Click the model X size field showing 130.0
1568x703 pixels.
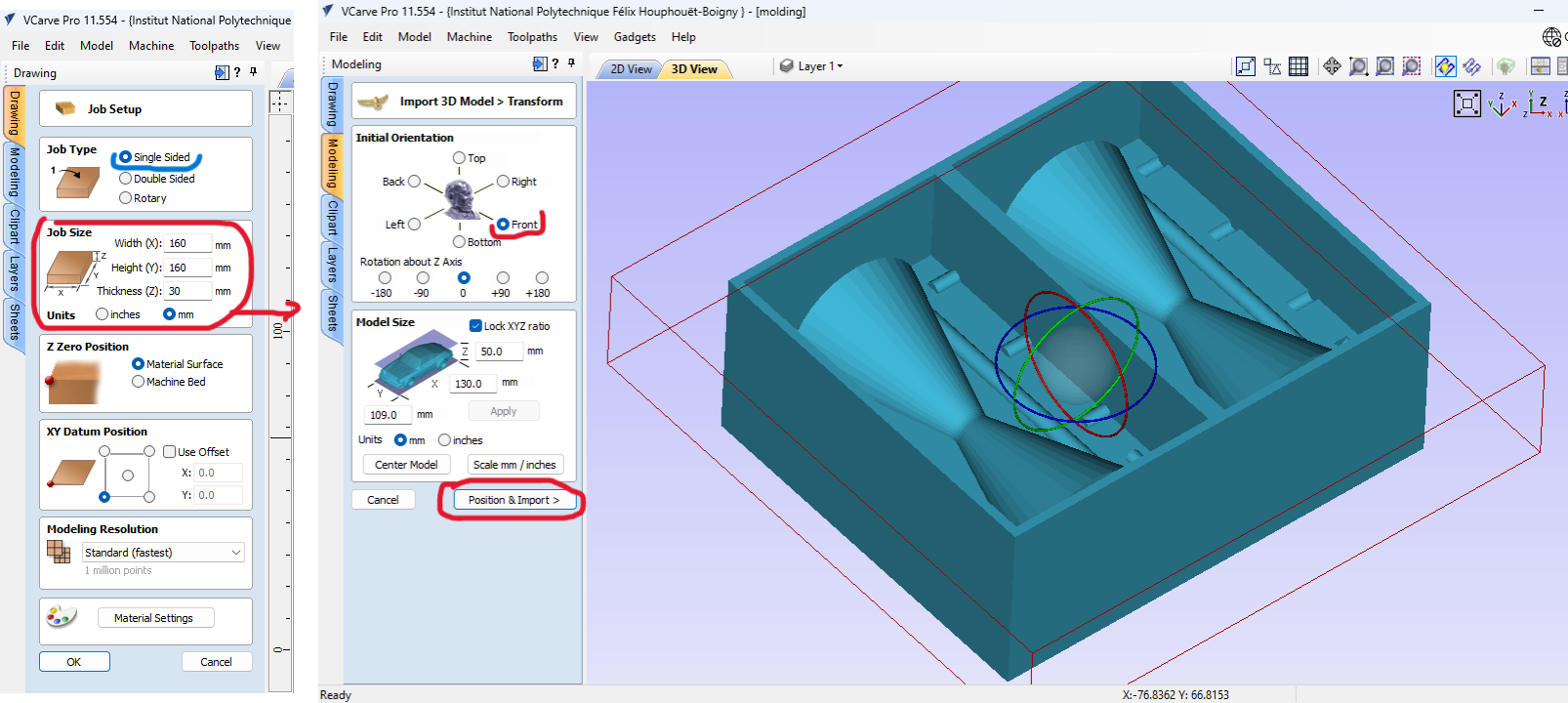pyautogui.click(x=475, y=384)
